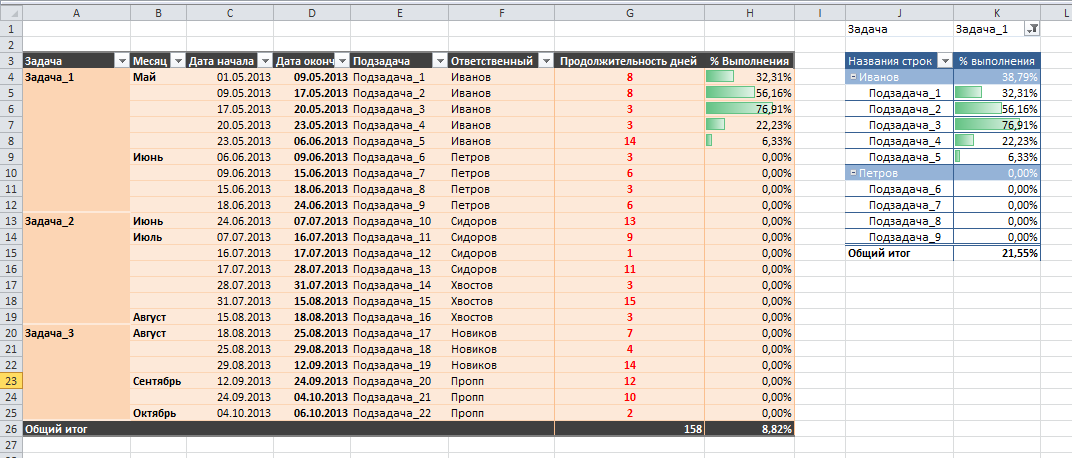Select the Подзадача_22 cell

pos(399,413)
